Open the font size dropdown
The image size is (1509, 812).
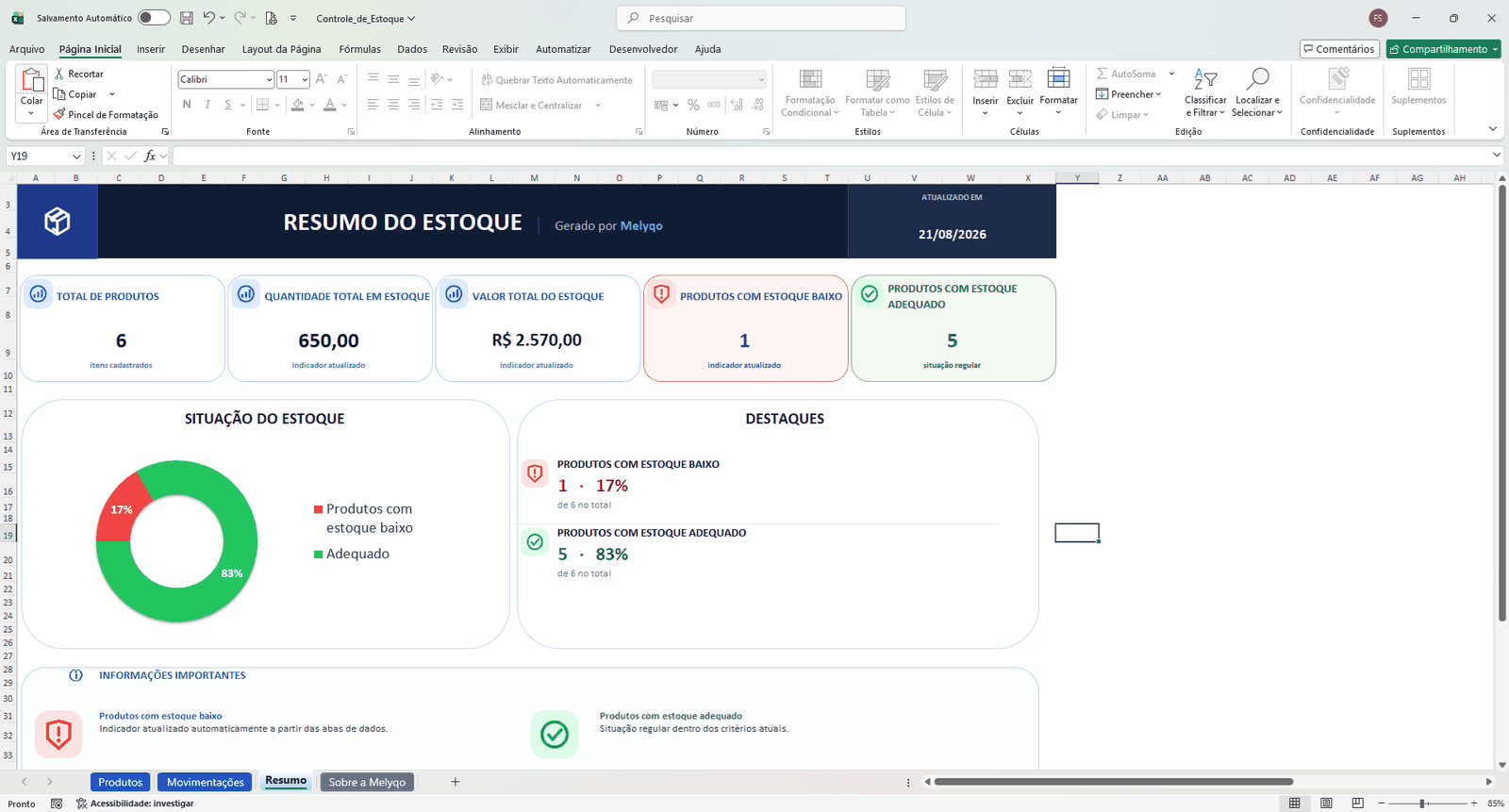coord(305,79)
